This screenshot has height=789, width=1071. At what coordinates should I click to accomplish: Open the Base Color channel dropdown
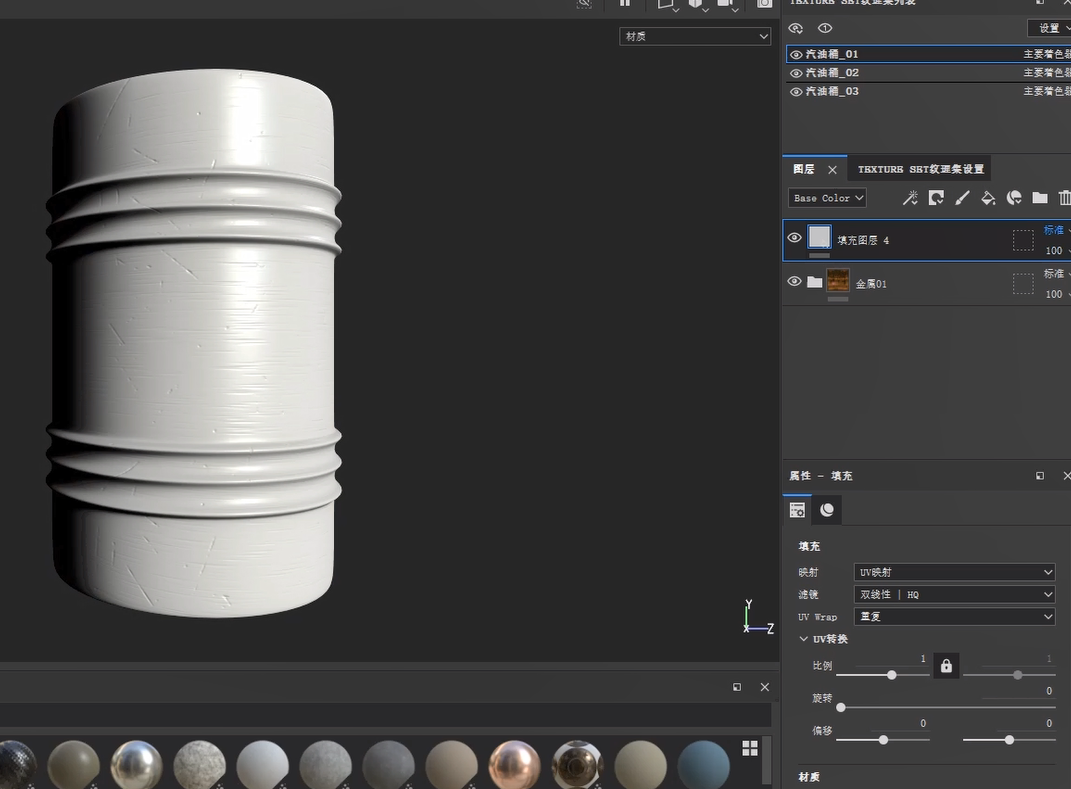827,198
